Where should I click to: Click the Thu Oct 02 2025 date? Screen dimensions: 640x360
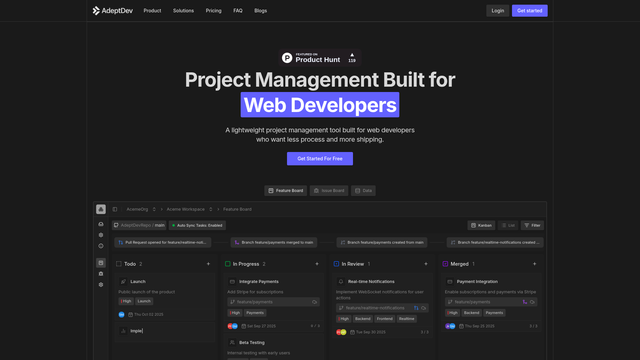coord(149,315)
